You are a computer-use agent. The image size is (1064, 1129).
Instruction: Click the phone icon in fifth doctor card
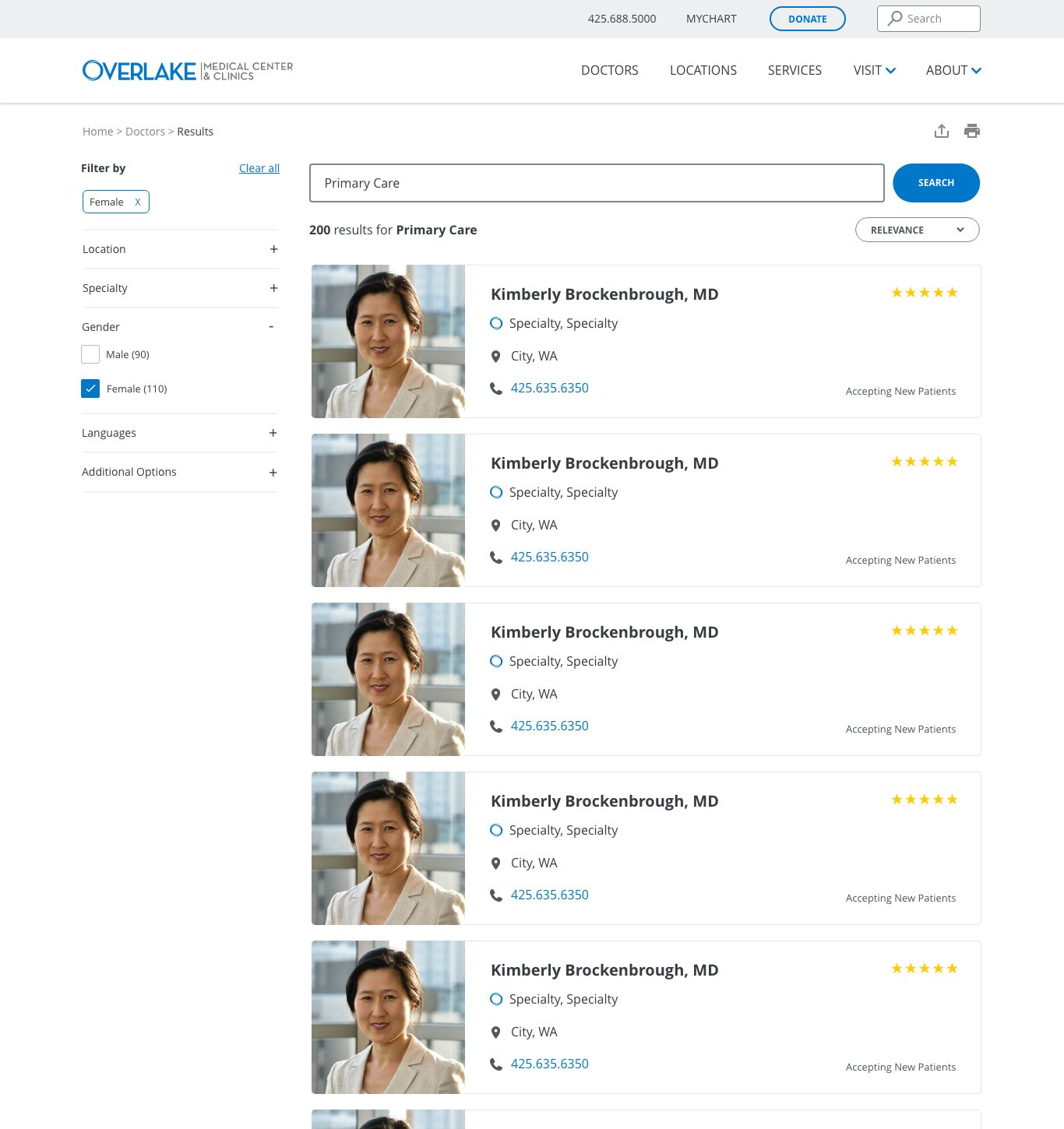tap(495, 1064)
